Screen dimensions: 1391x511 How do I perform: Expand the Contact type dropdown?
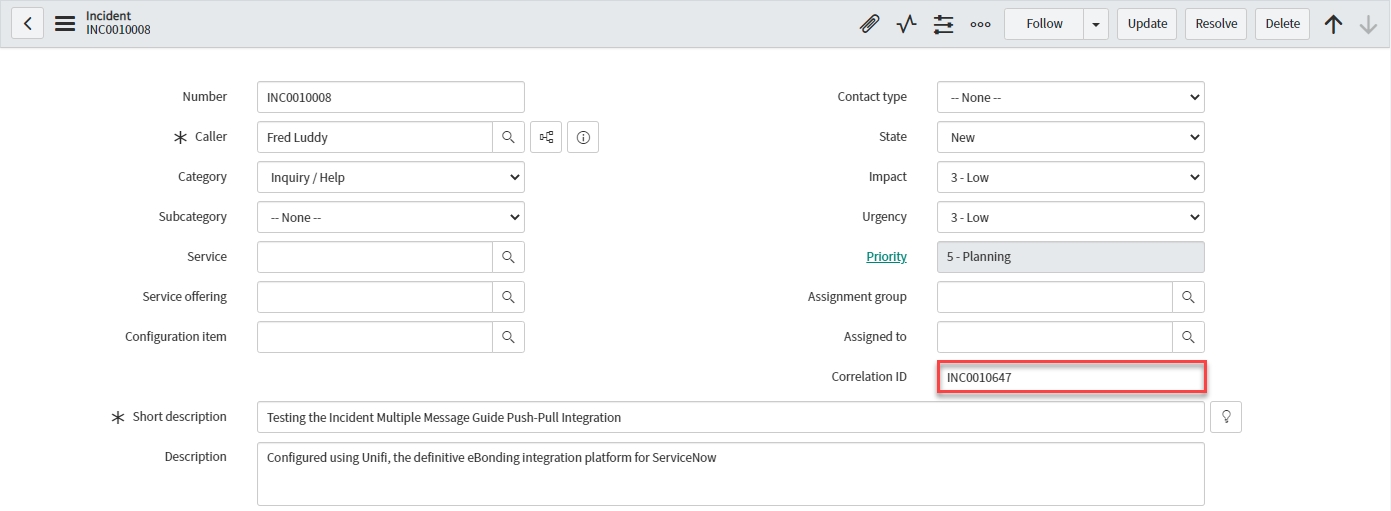click(1070, 97)
